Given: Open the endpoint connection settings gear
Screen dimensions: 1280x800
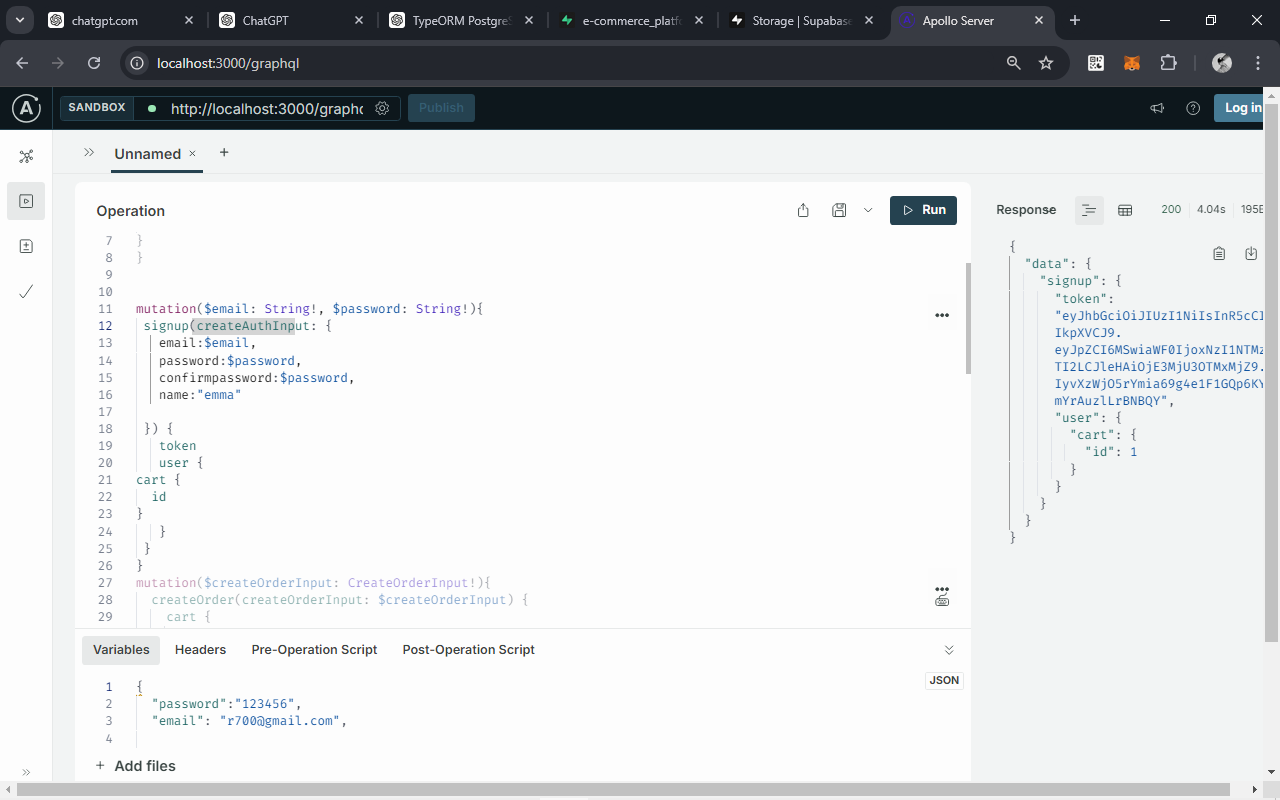Looking at the screenshot, I should [x=382, y=108].
